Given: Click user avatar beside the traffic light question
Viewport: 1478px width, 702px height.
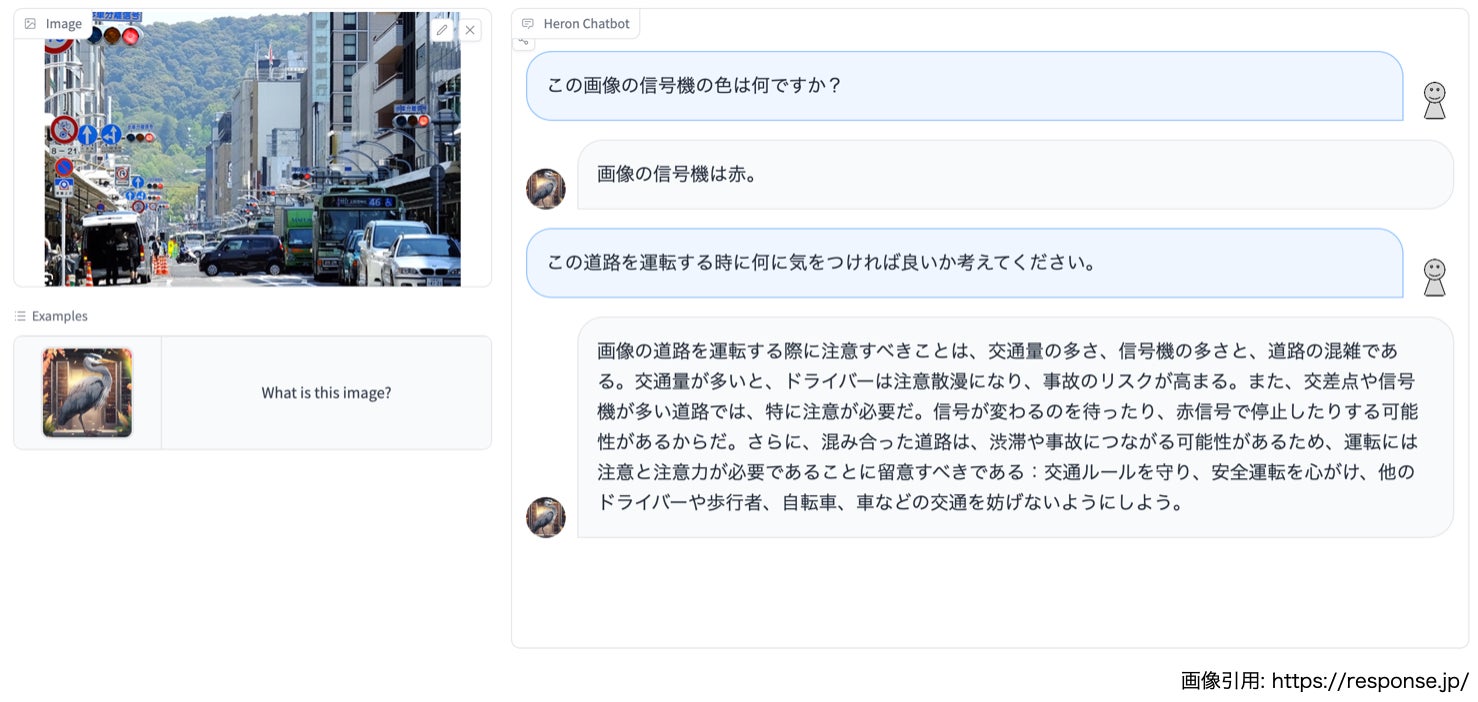Looking at the screenshot, I should click(x=1434, y=100).
